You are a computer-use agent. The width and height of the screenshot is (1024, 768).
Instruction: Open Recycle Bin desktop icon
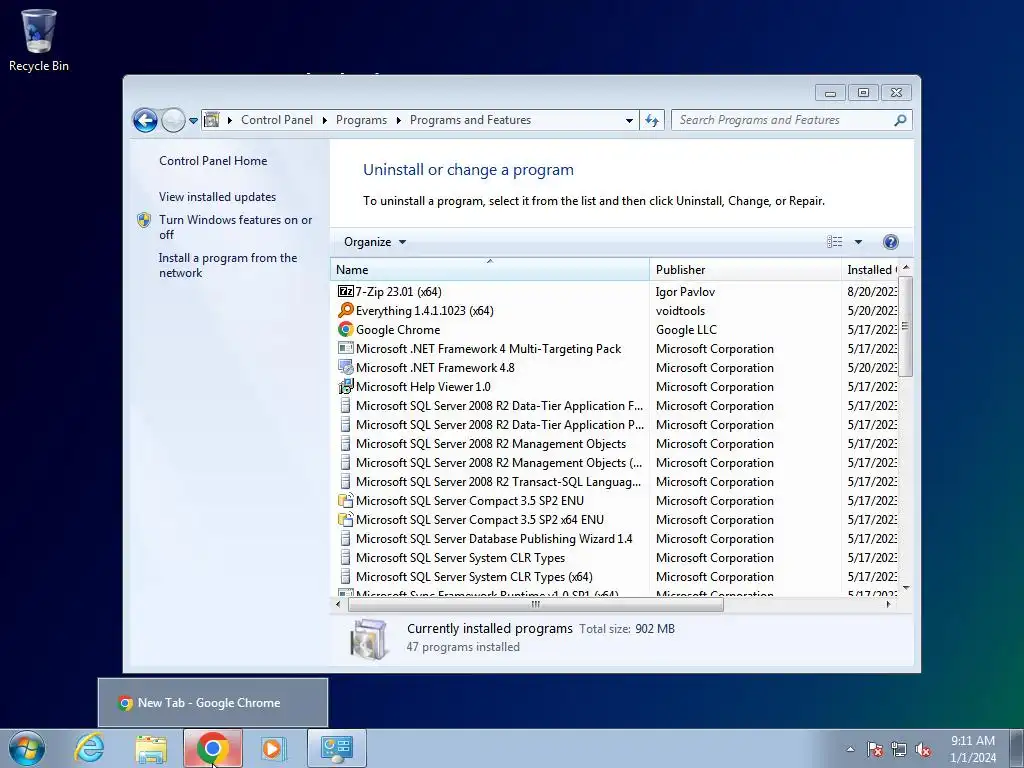tap(39, 40)
